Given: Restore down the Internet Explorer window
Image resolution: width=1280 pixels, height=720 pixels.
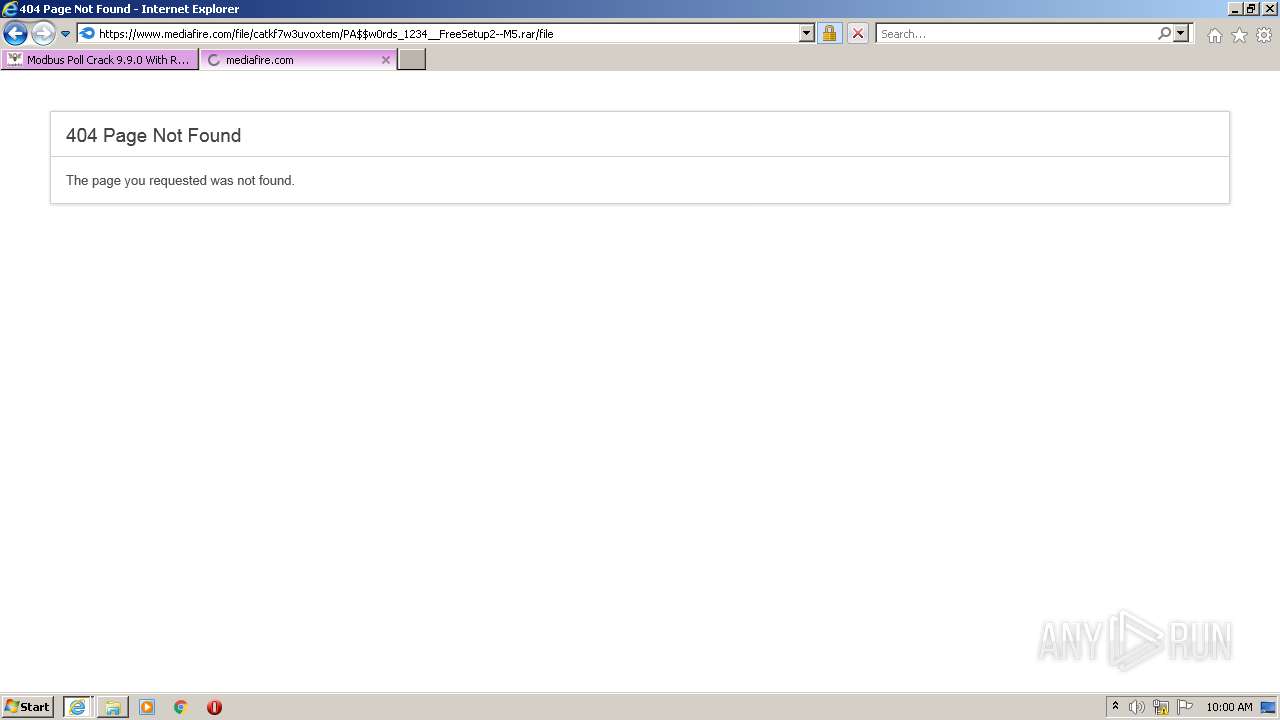Looking at the screenshot, I should [x=1252, y=9].
